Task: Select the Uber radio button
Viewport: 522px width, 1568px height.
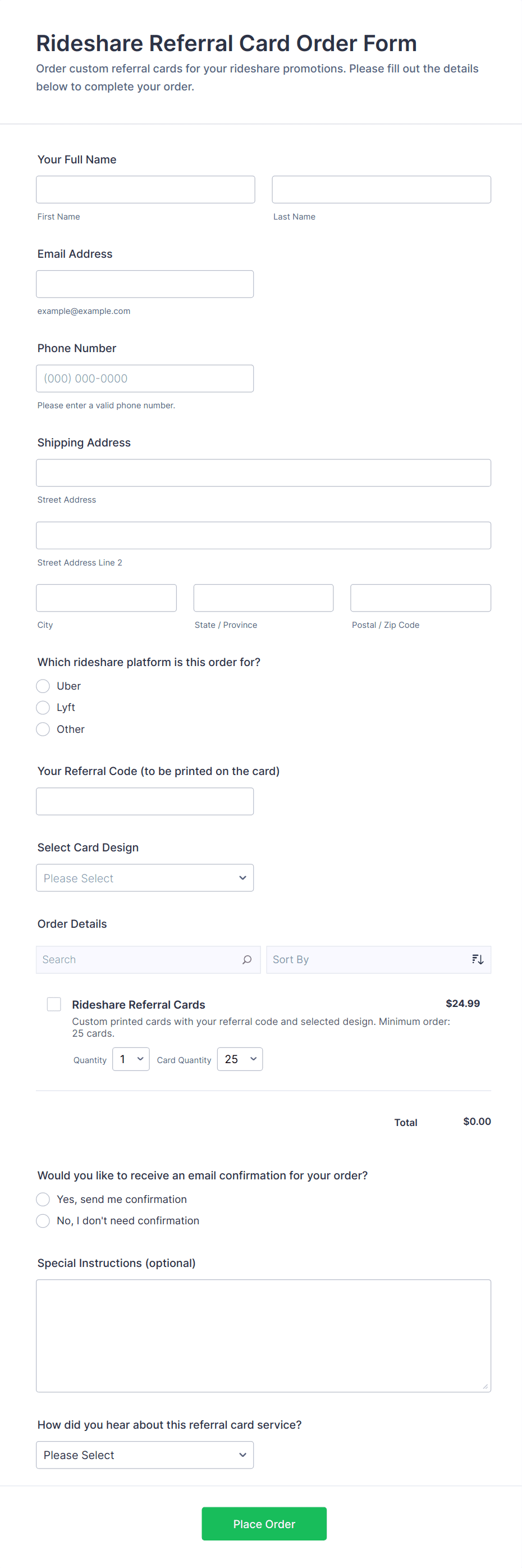Action: [x=43, y=686]
